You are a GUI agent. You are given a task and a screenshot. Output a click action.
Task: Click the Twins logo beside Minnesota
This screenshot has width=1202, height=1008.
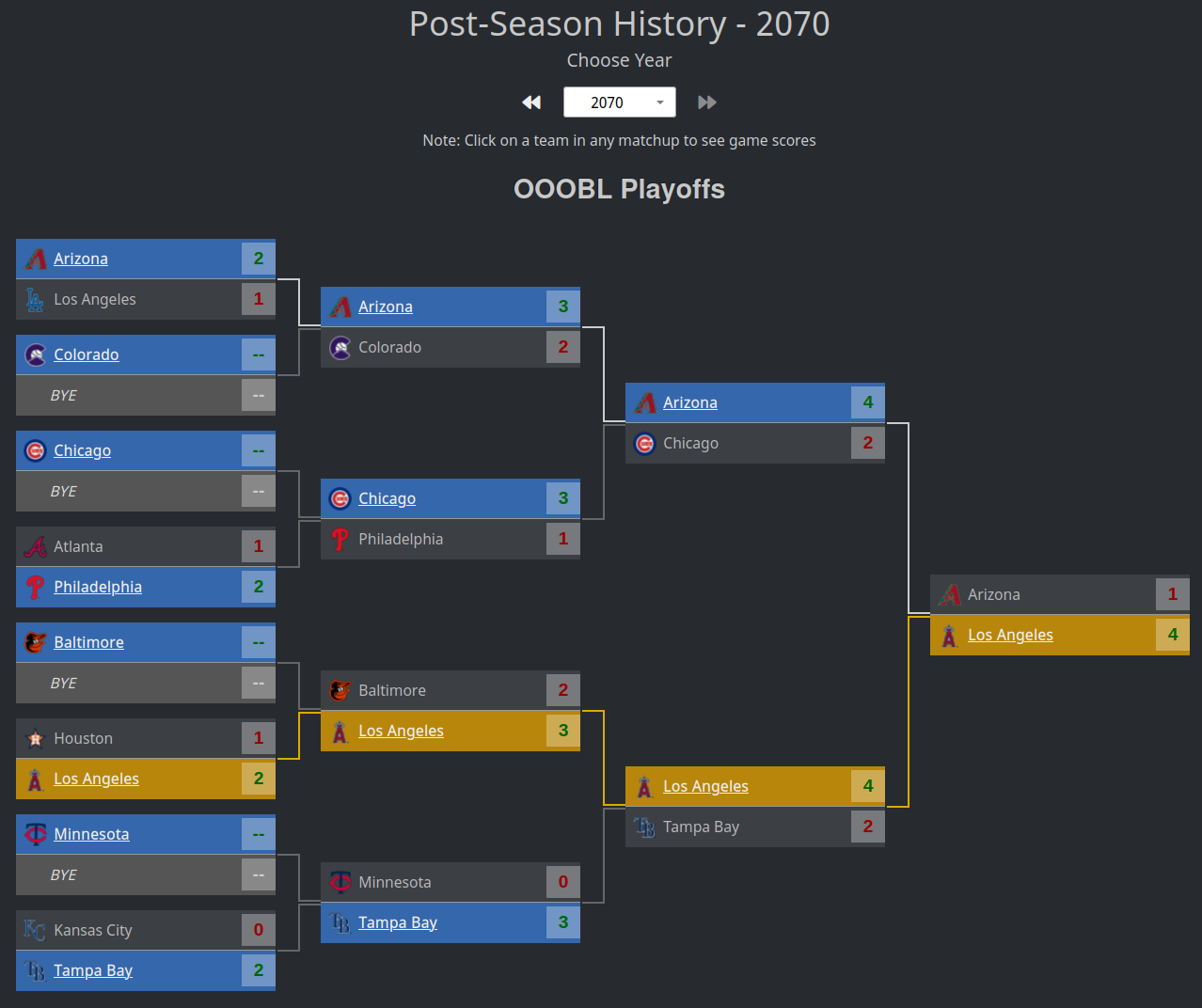[x=35, y=834]
